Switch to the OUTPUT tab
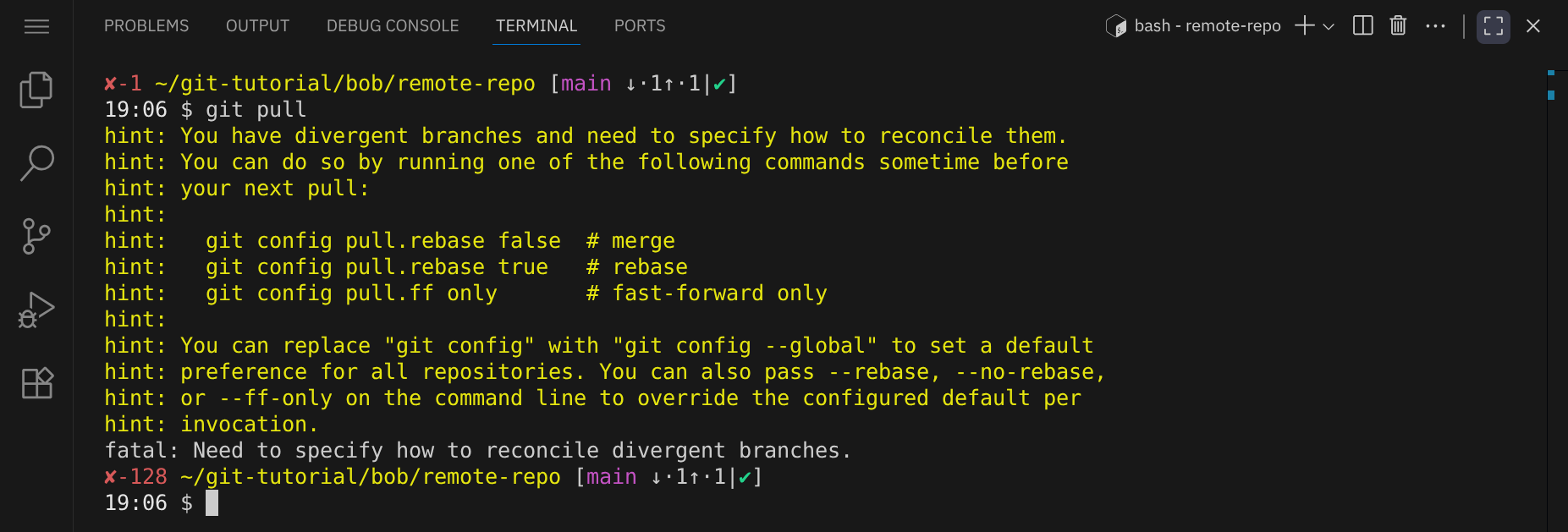The height and width of the screenshot is (532, 1568). [x=257, y=25]
